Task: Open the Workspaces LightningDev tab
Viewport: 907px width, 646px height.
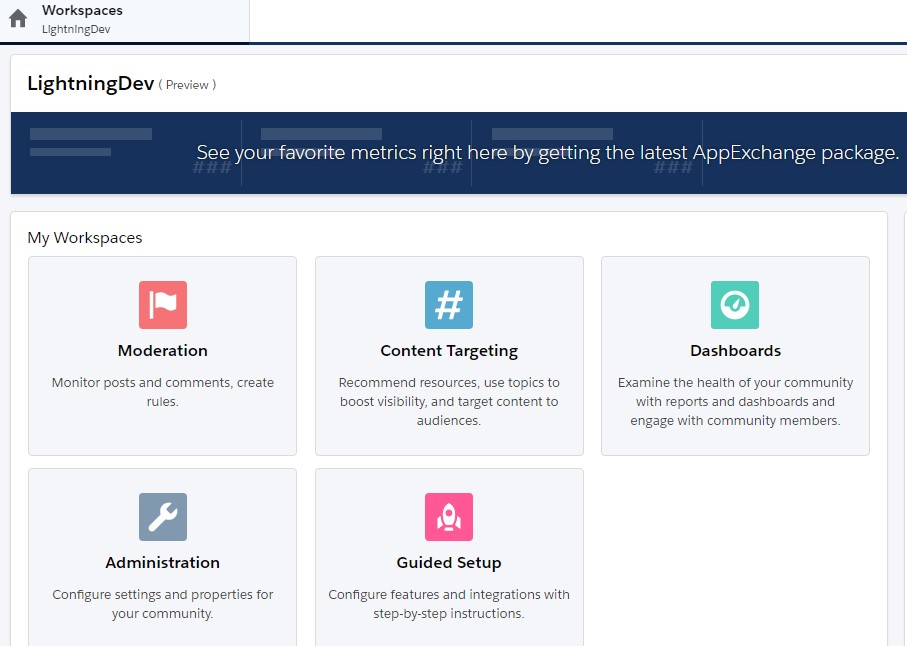Action: (82, 19)
